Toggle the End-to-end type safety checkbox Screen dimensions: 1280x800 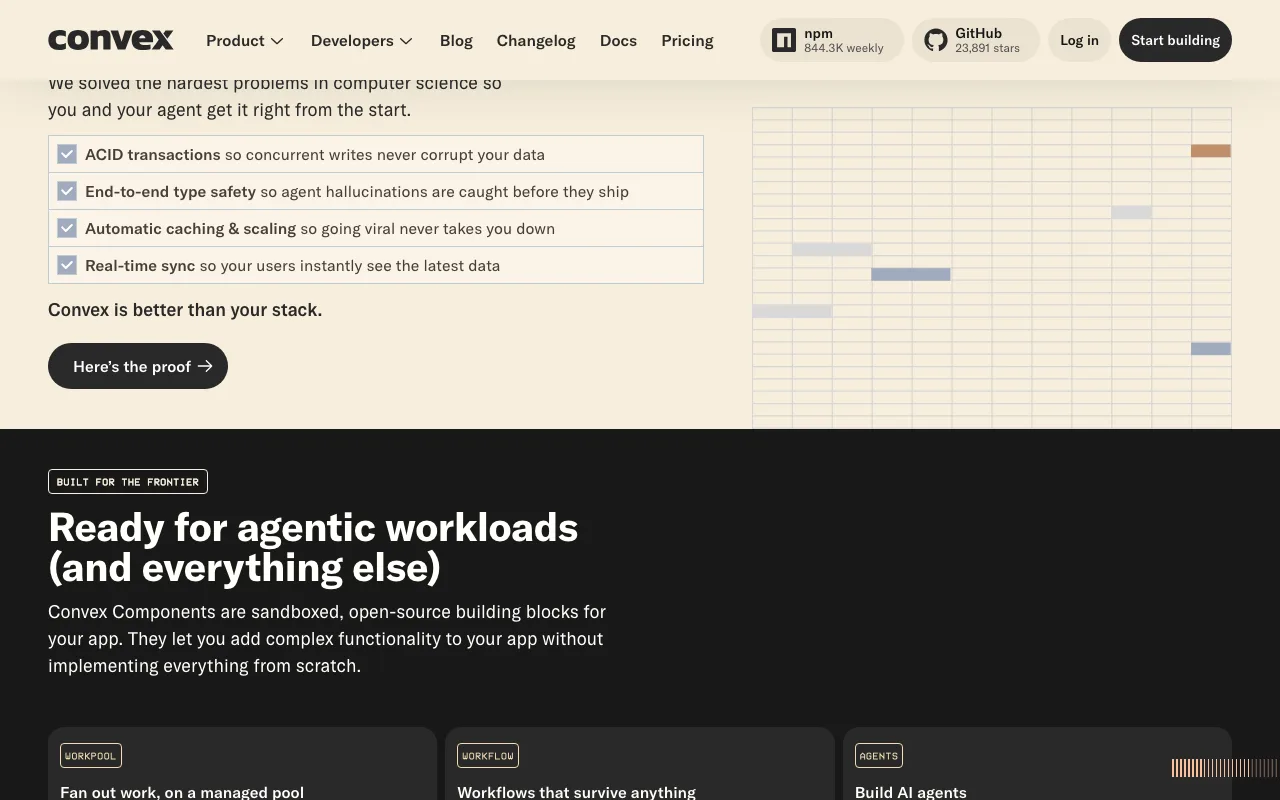[67, 191]
